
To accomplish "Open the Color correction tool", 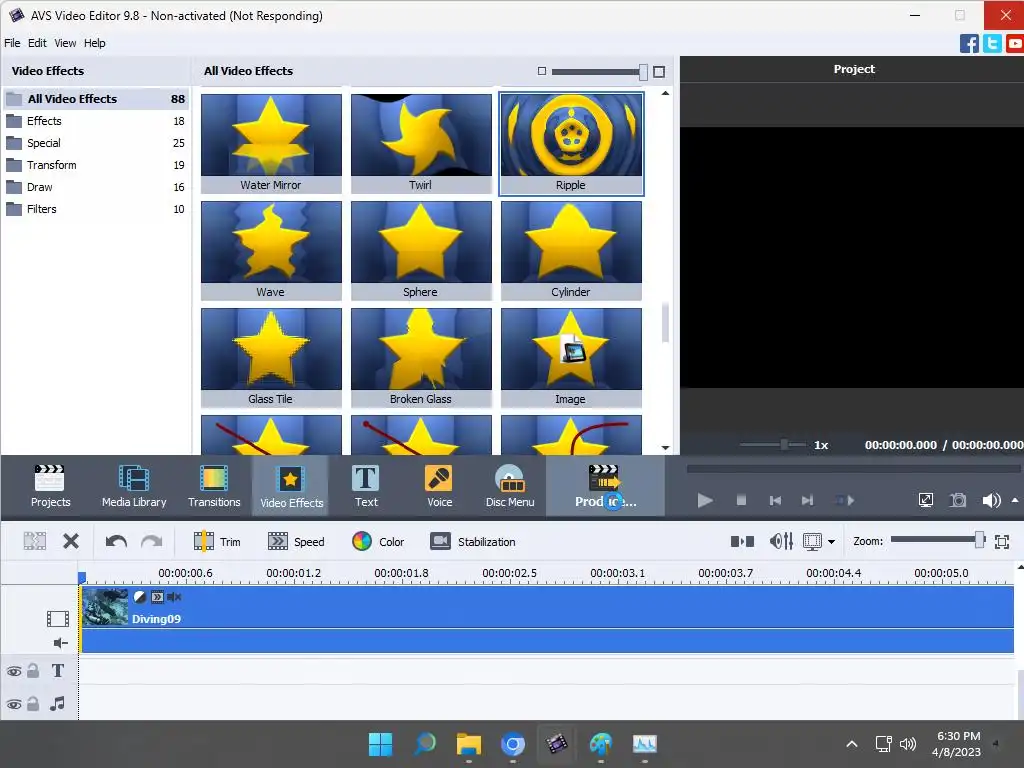I will [378, 541].
